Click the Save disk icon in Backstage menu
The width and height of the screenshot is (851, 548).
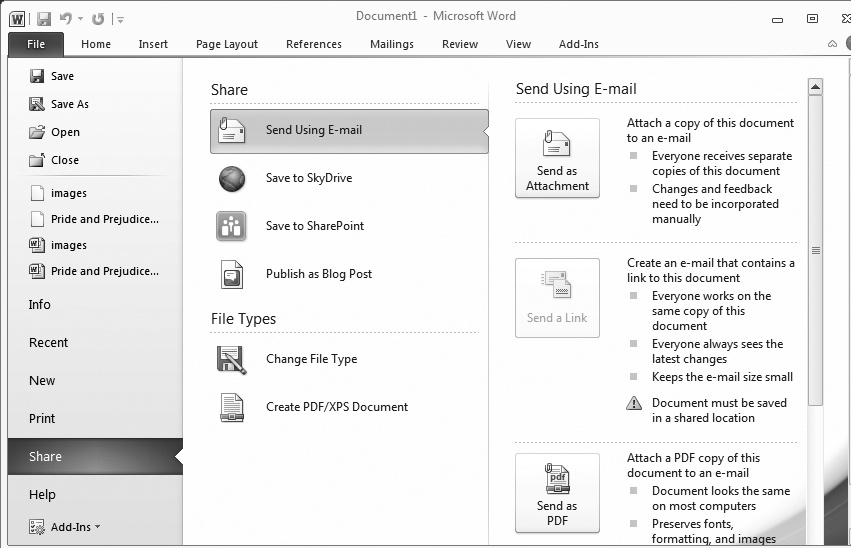click(x=37, y=76)
